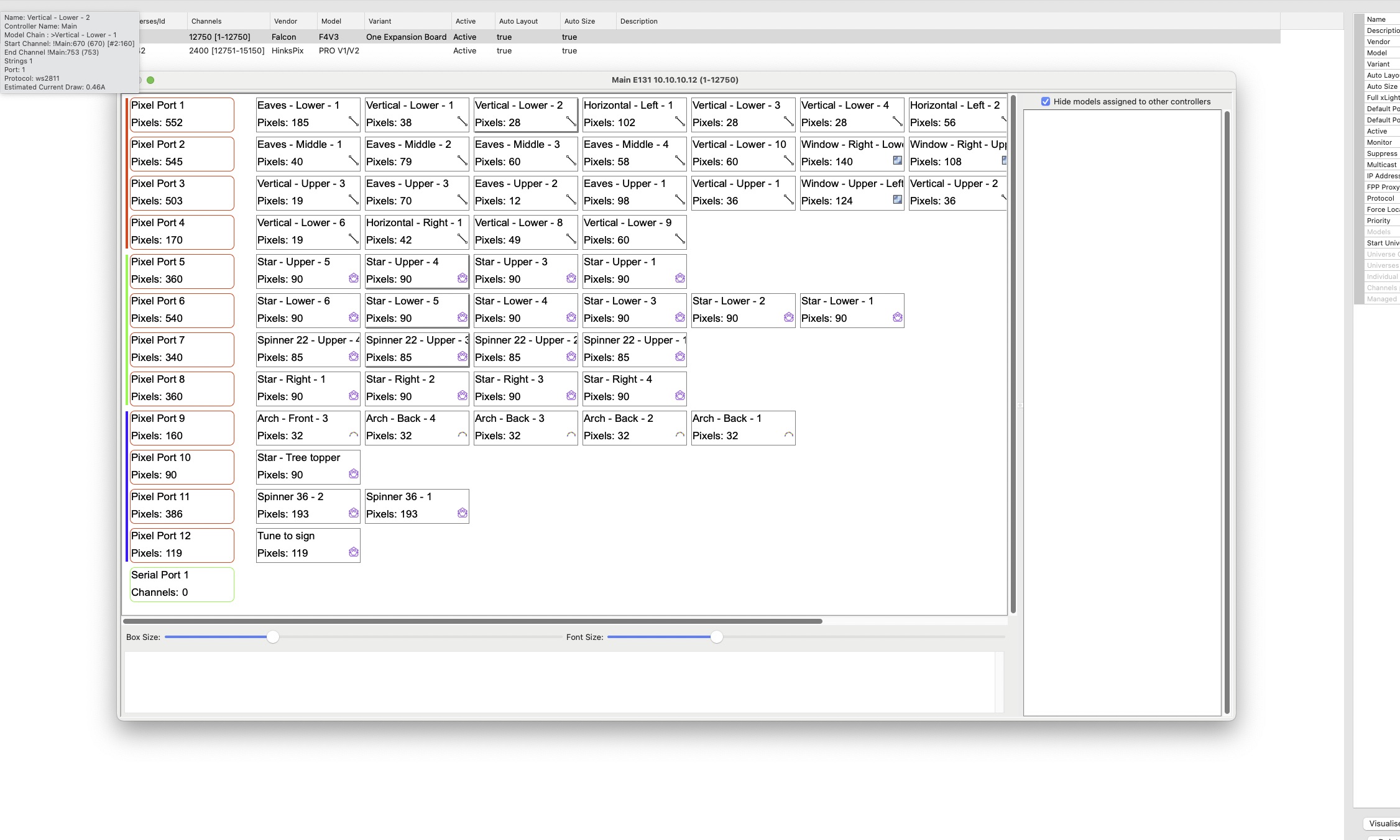This screenshot has height=840, width=1400.
Task: Click the Eaves - Lower - 1 line icon
Action: [x=353, y=122]
